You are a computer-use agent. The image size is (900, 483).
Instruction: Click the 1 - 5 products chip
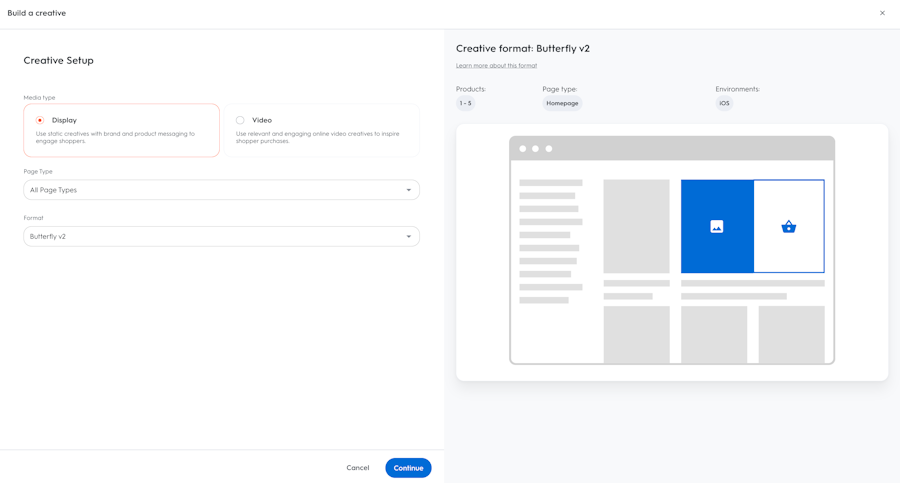pyautogui.click(x=465, y=103)
